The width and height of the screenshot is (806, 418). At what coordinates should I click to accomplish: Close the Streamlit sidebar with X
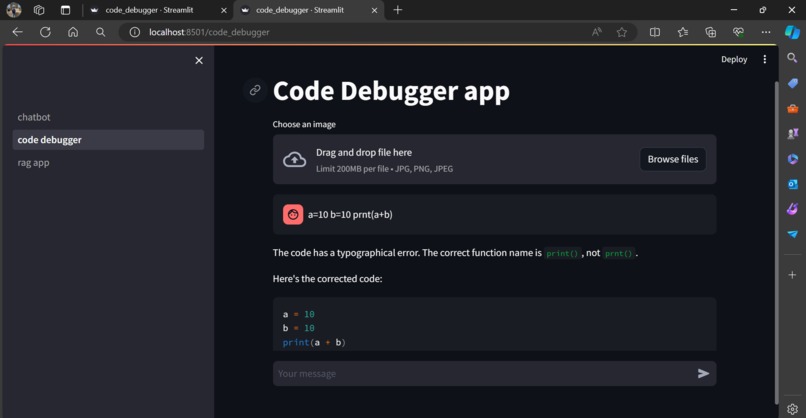(199, 61)
